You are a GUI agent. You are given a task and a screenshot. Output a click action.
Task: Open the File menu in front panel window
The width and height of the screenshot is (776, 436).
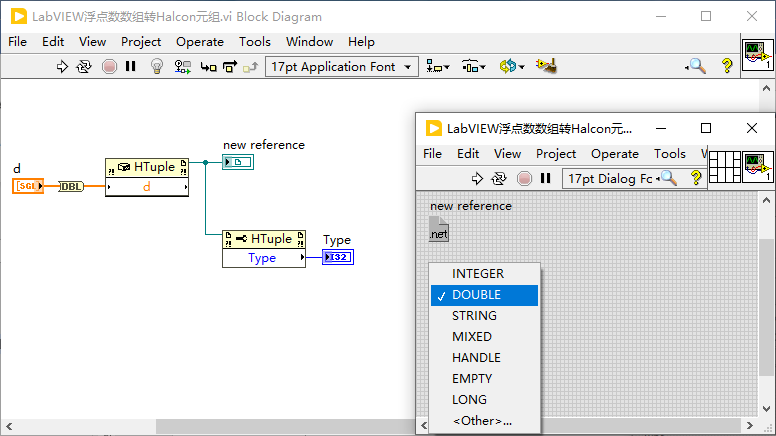point(433,154)
